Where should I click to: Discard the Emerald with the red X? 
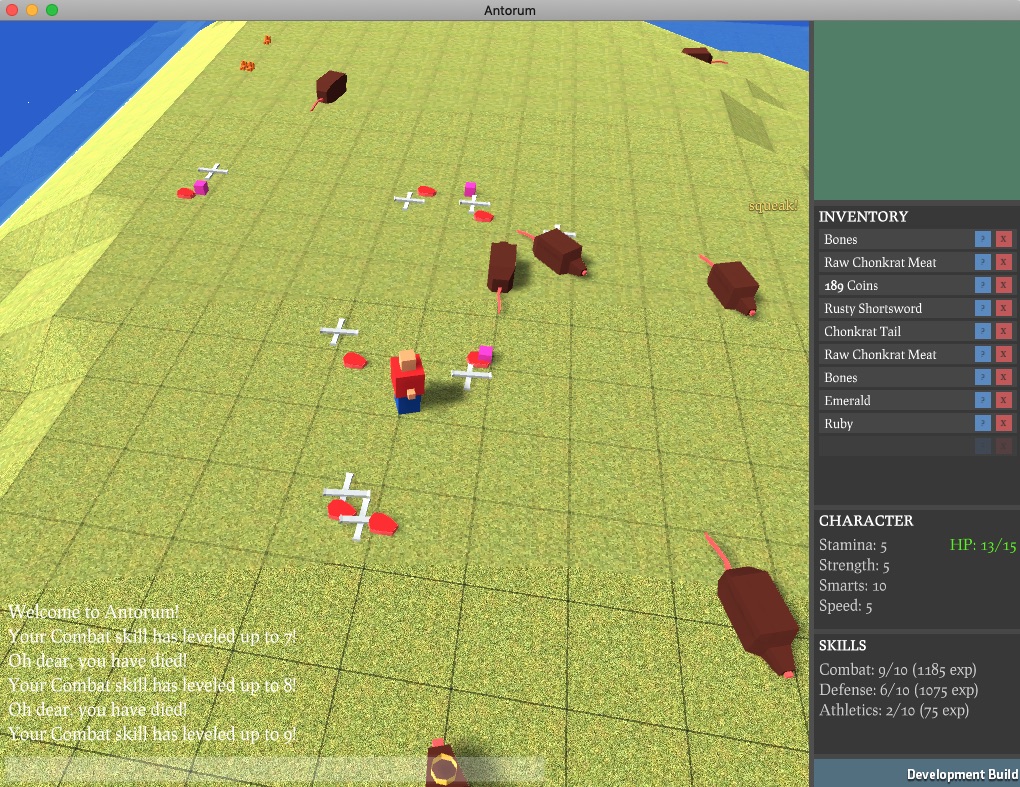click(x=1003, y=401)
